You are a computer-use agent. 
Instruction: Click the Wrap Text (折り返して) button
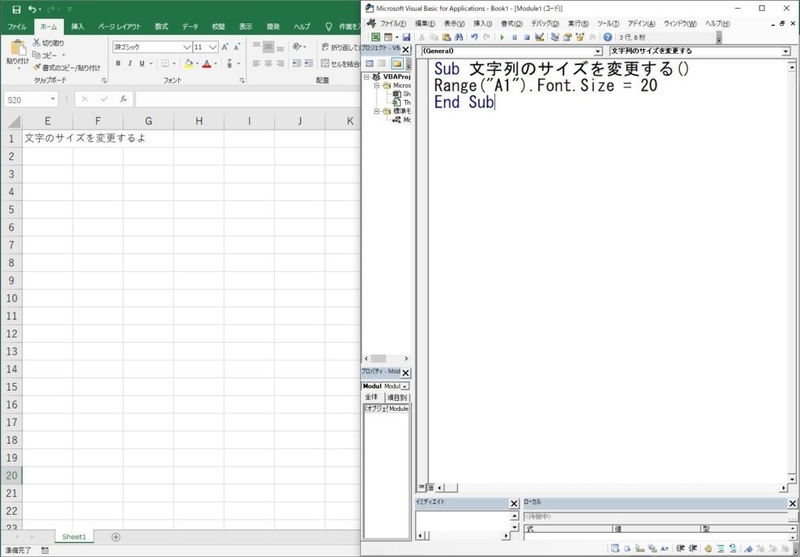coord(341,47)
